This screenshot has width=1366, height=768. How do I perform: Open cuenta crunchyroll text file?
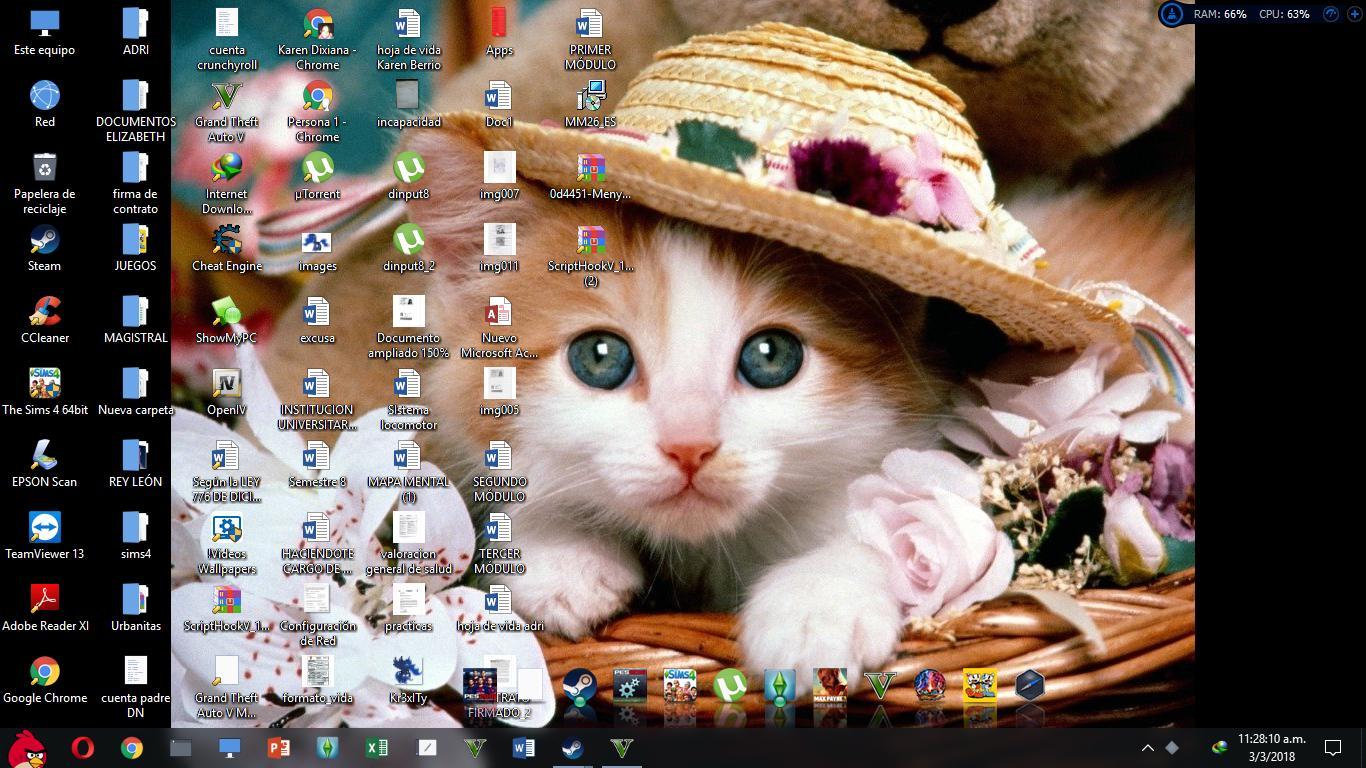click(227, 39)
